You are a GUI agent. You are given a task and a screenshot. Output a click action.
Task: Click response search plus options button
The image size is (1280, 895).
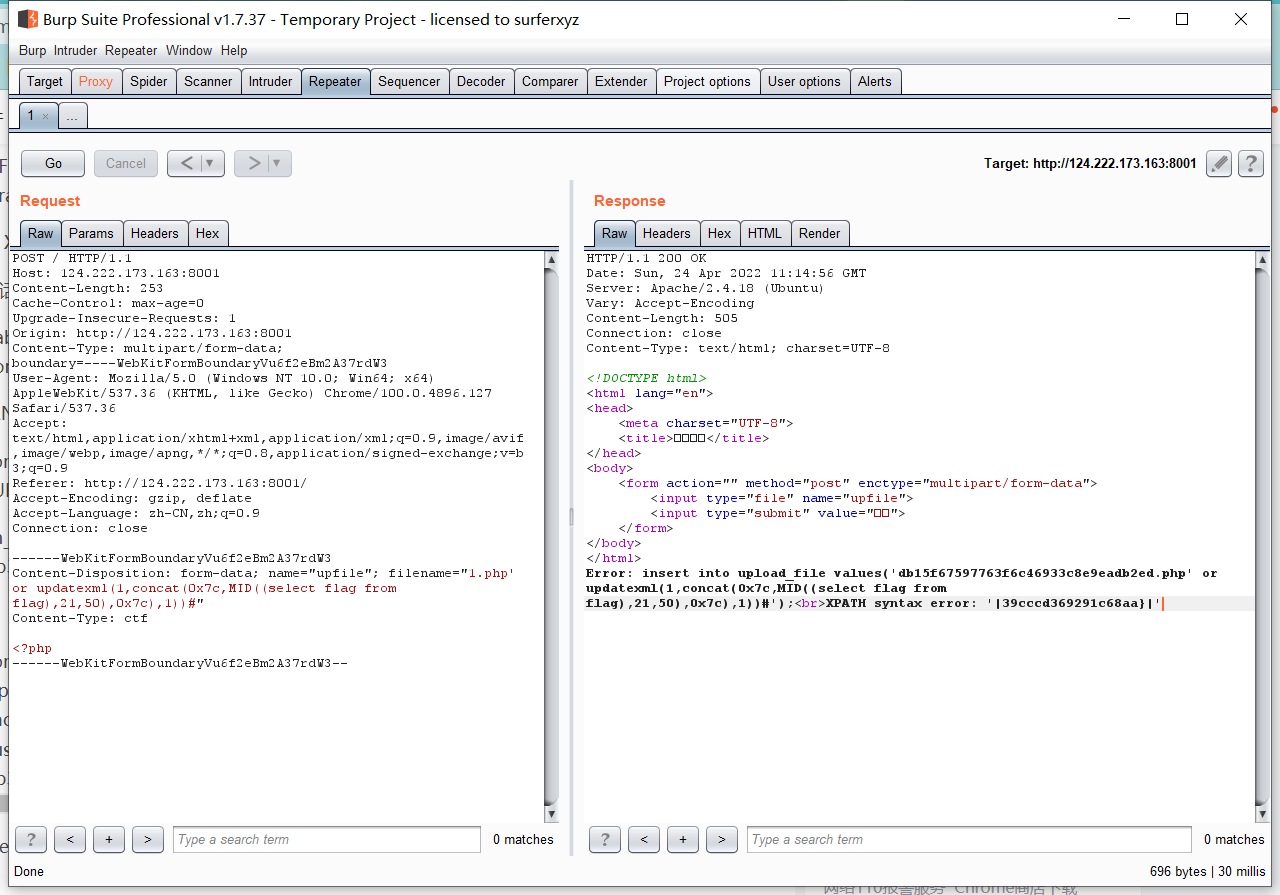click(683, 839)
